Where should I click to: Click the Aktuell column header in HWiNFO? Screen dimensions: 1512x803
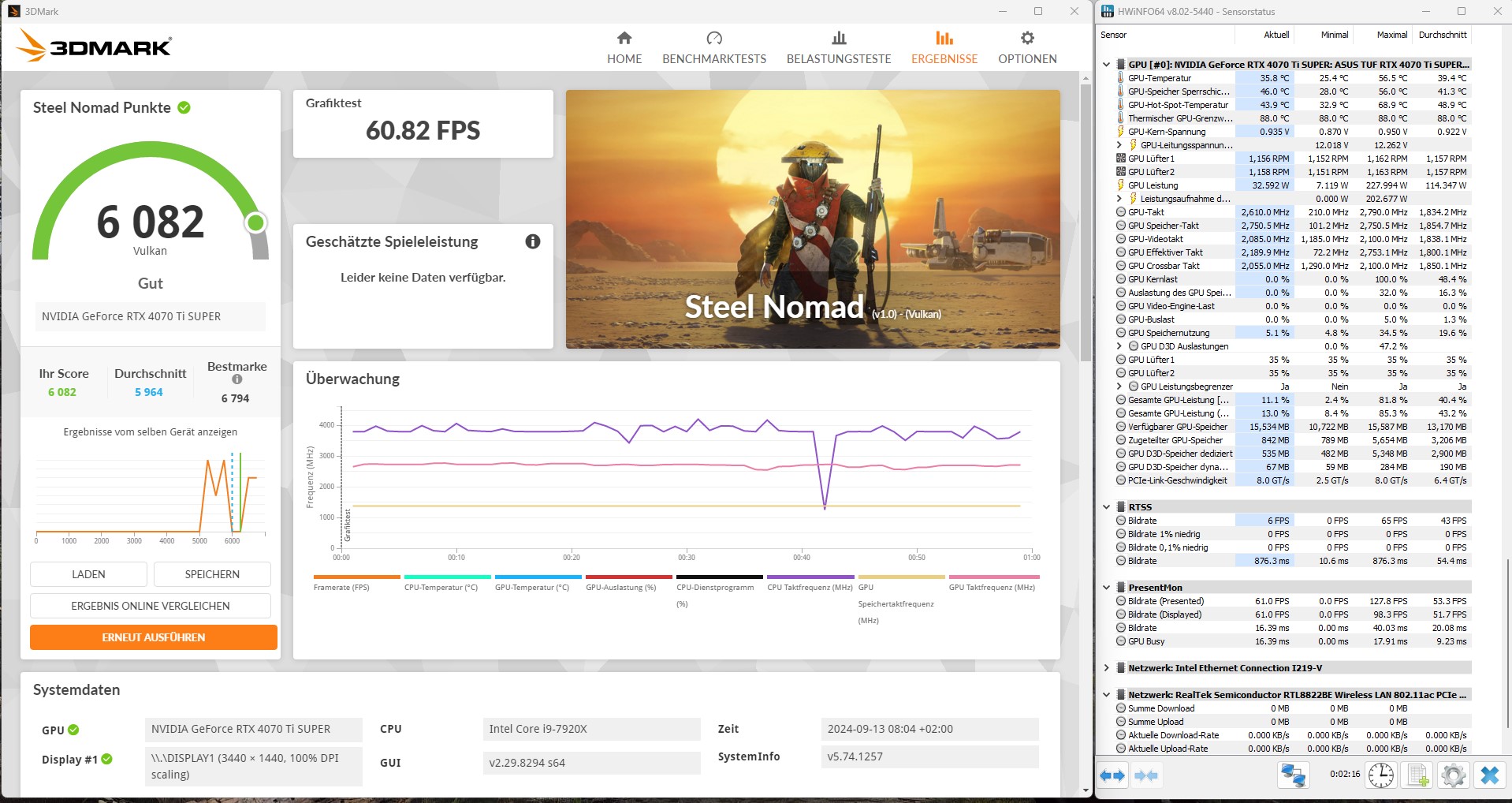click(x=1264, y=35)
